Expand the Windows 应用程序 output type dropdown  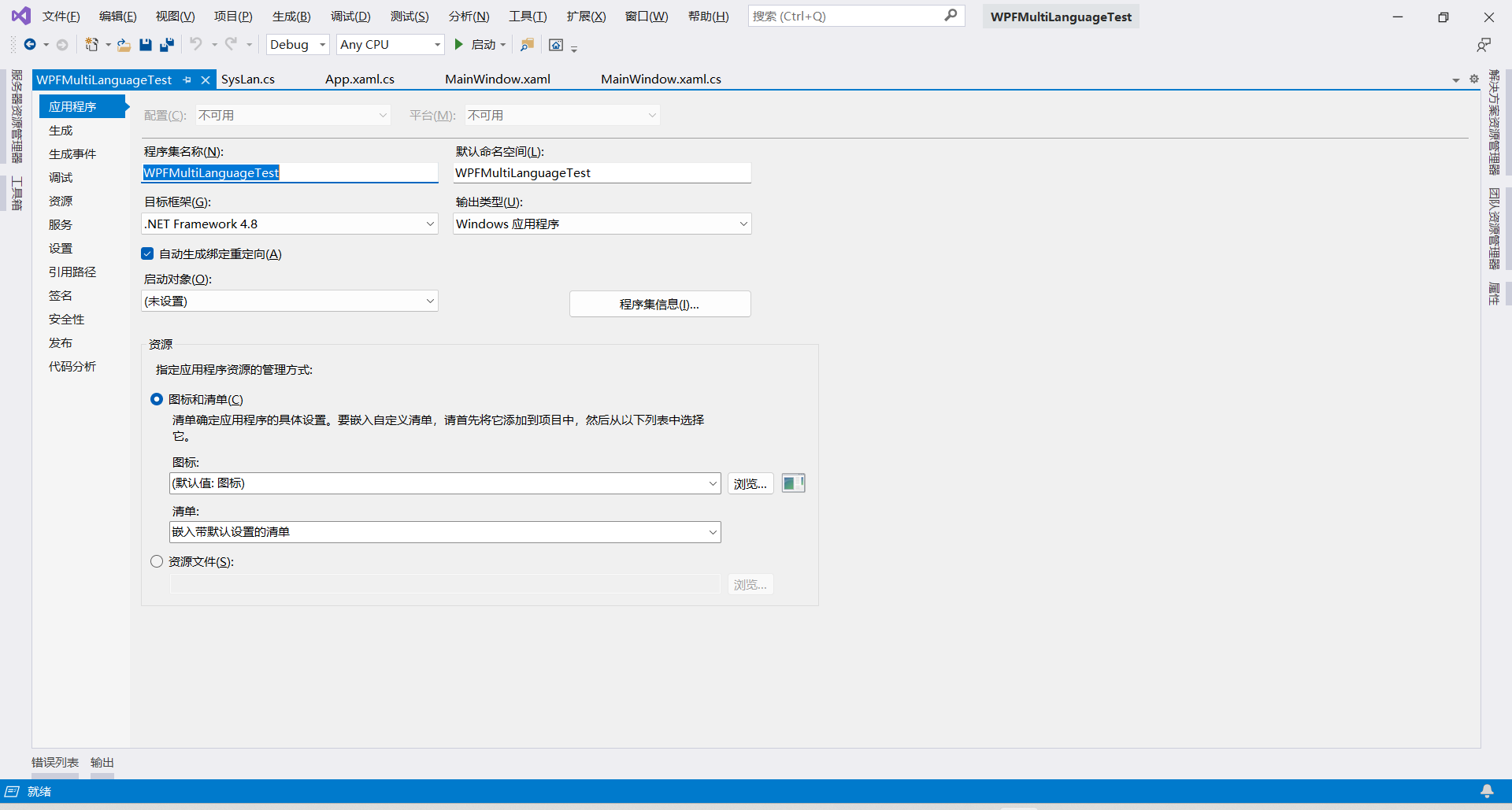pyautogui.click(x=602, y=224)
